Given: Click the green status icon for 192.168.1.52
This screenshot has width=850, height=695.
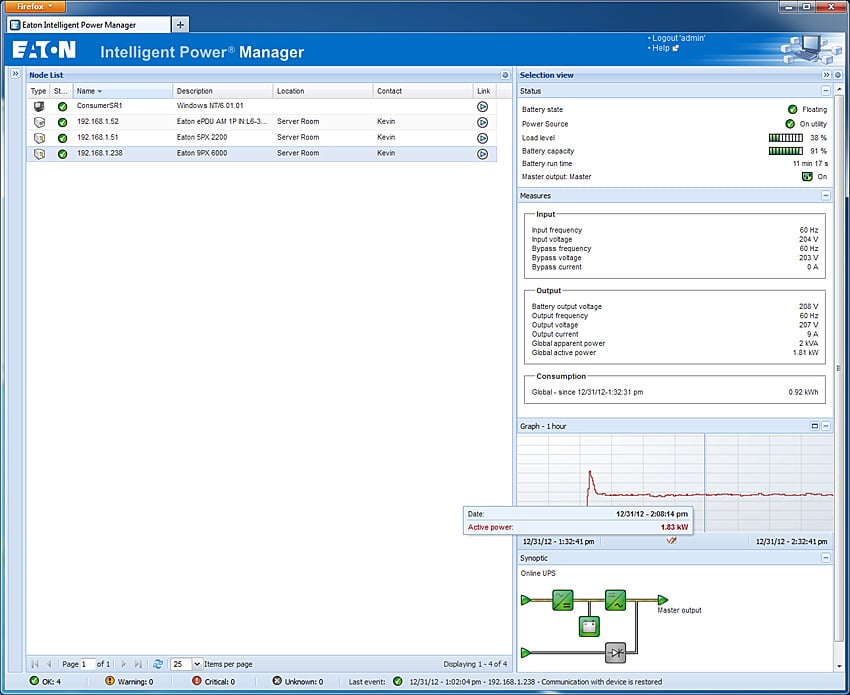Looking at the screenshot, I should click(x=62, y=123).
